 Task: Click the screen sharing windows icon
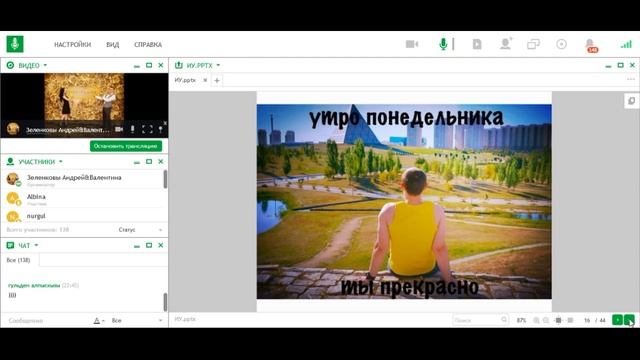pos(533,44)
